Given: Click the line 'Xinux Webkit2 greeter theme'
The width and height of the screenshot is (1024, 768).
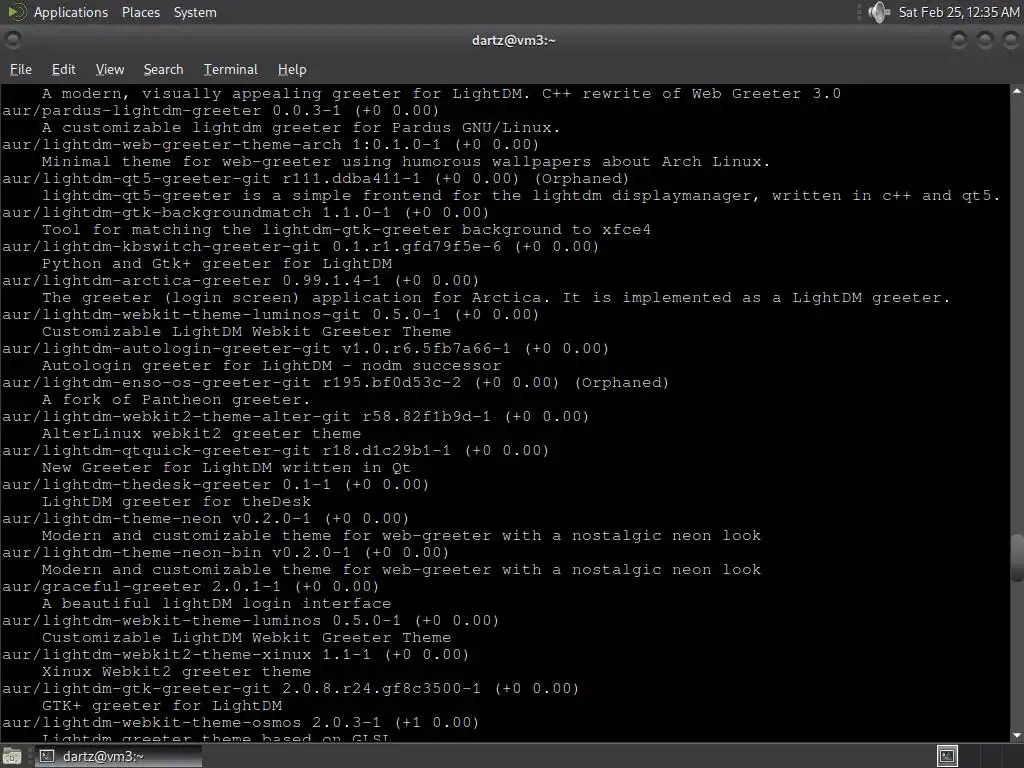Looking at the screenshot, I should pos(176,671).
